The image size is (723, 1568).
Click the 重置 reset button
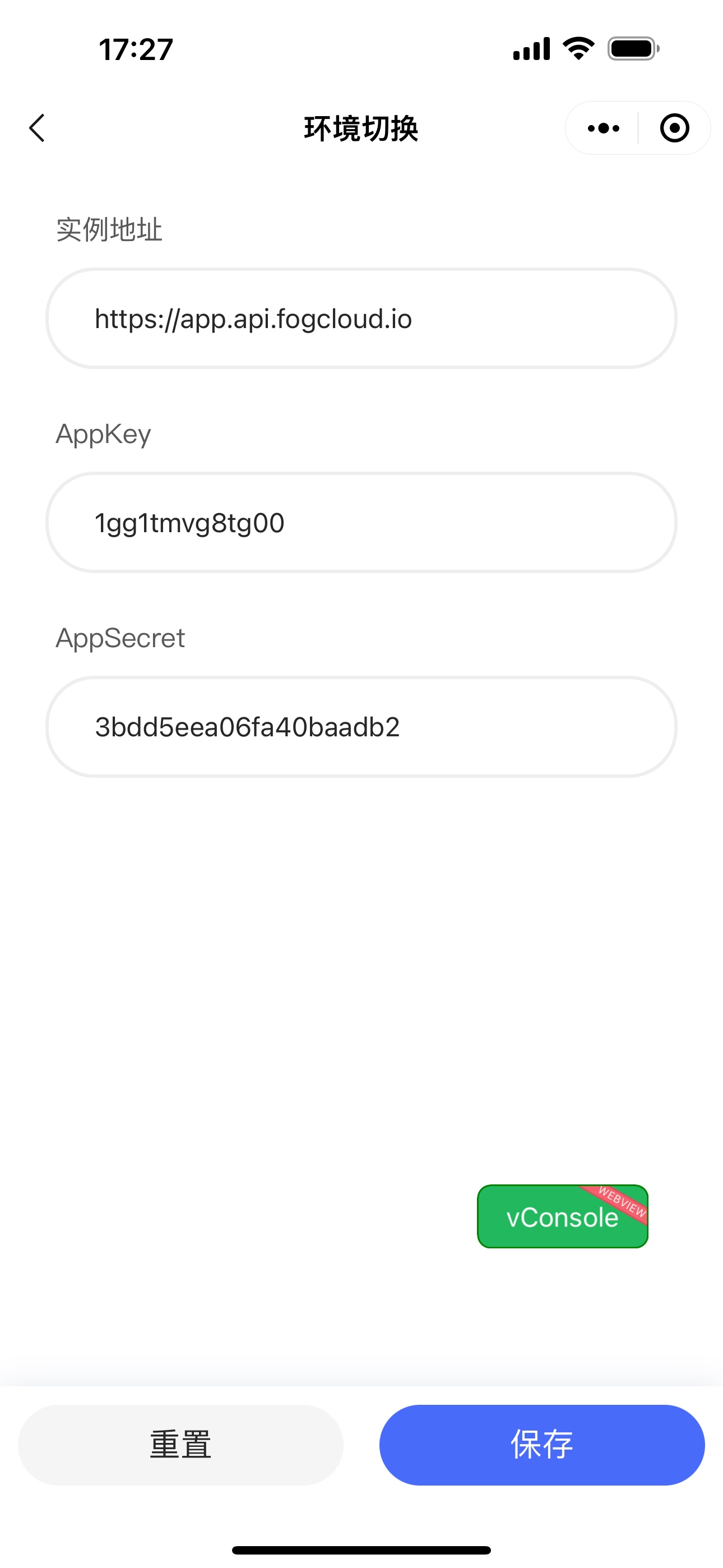pos(180,1445)
